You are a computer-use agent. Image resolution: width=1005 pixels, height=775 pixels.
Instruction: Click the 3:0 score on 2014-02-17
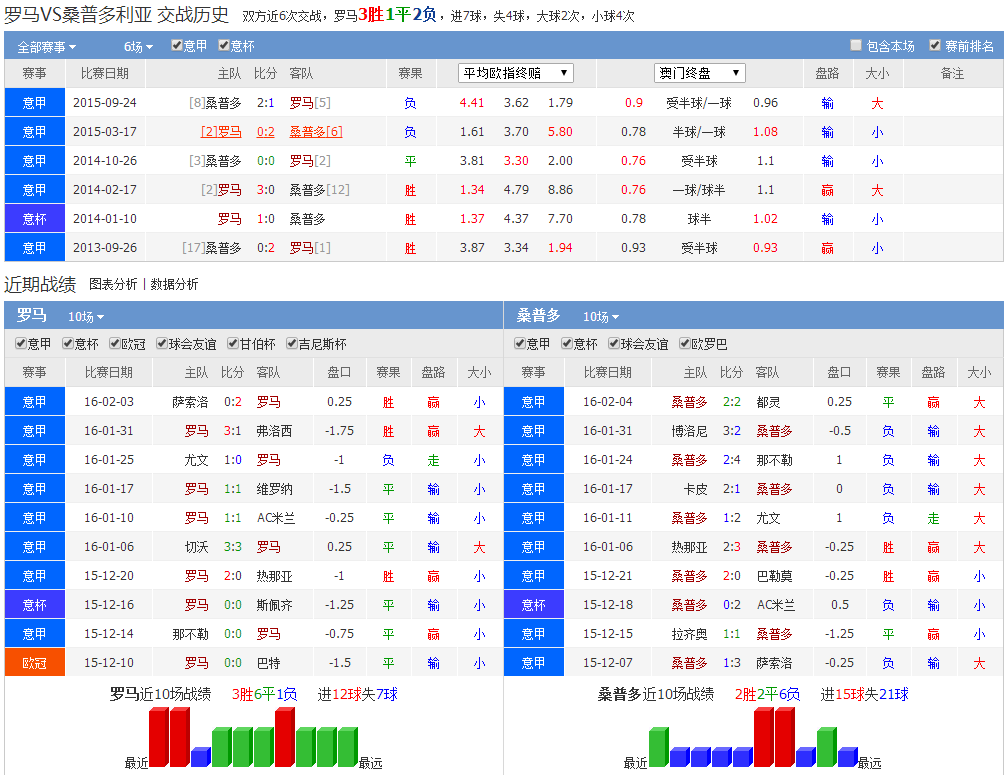pyautogui.click(x=265, y=190)
